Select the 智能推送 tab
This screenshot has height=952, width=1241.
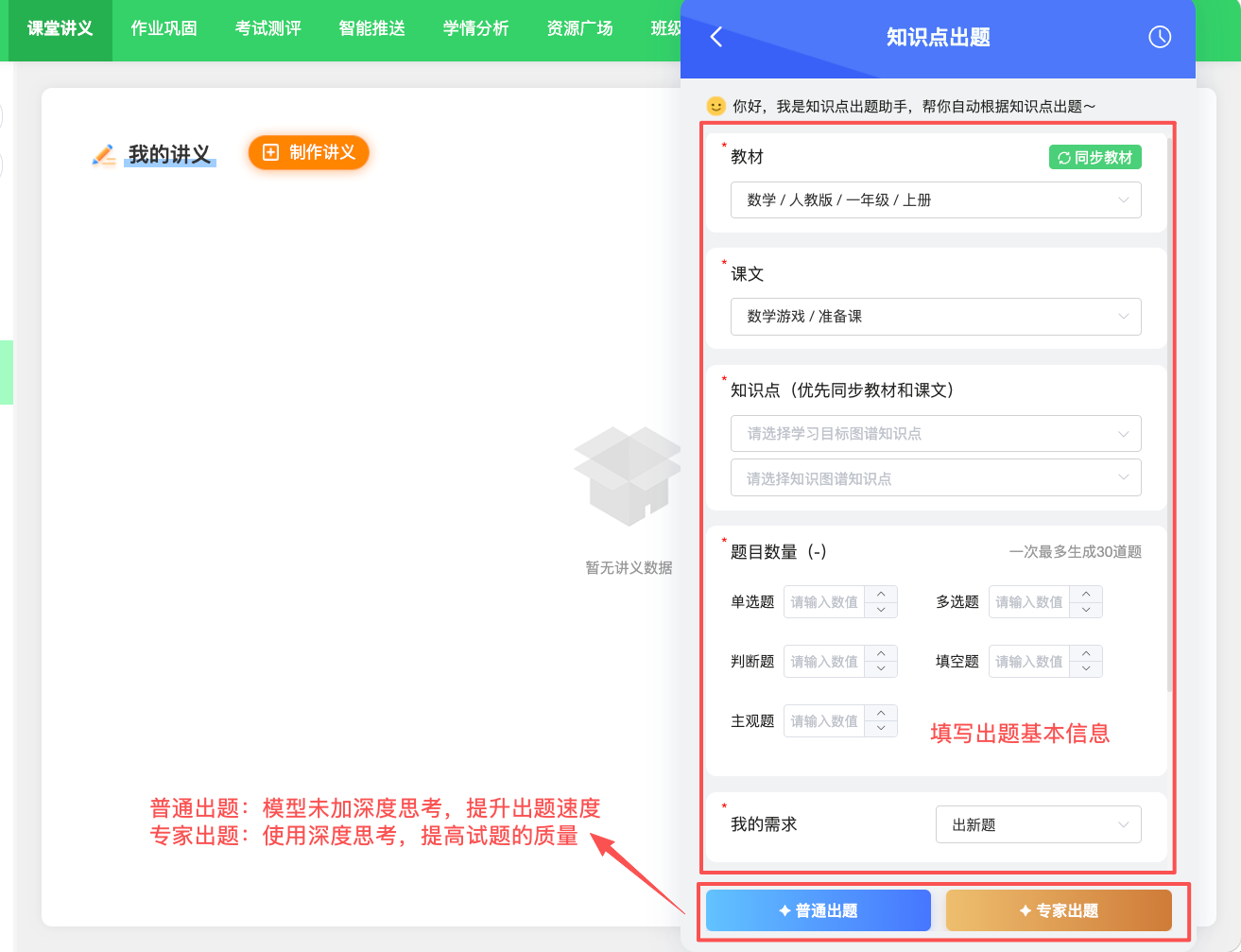pos(372,29)
